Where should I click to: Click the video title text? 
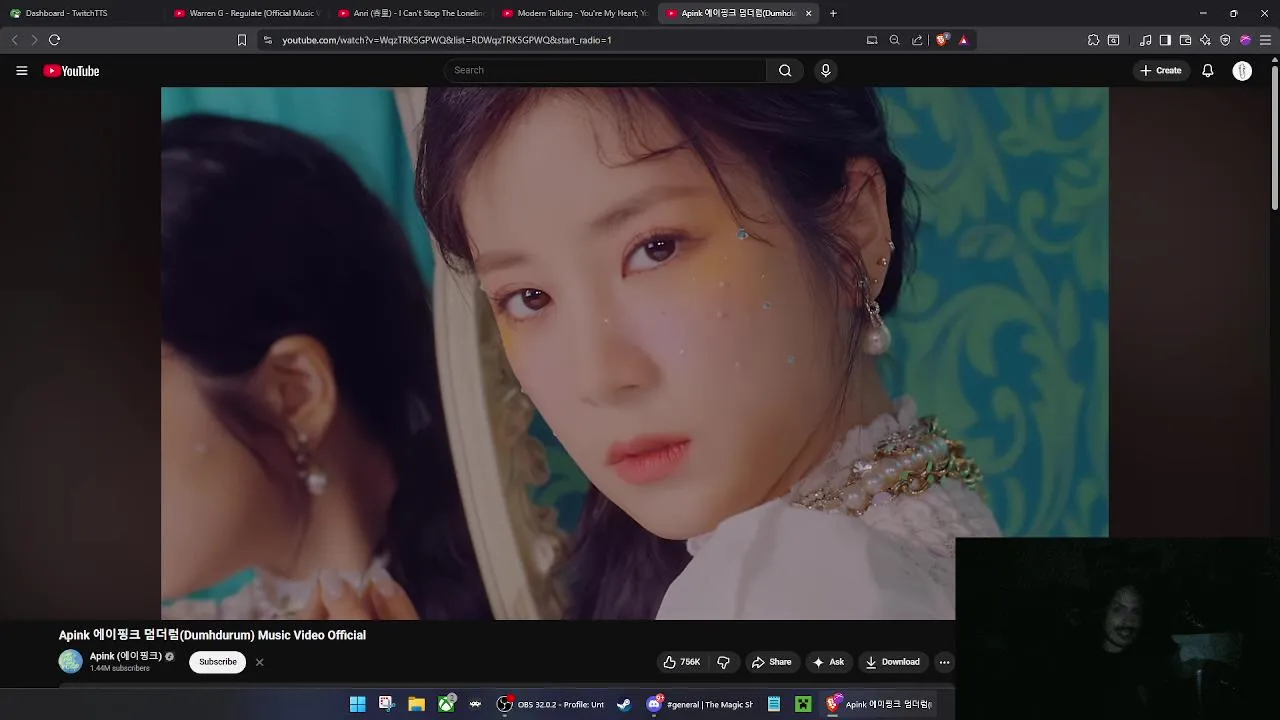tap(212, 635)
